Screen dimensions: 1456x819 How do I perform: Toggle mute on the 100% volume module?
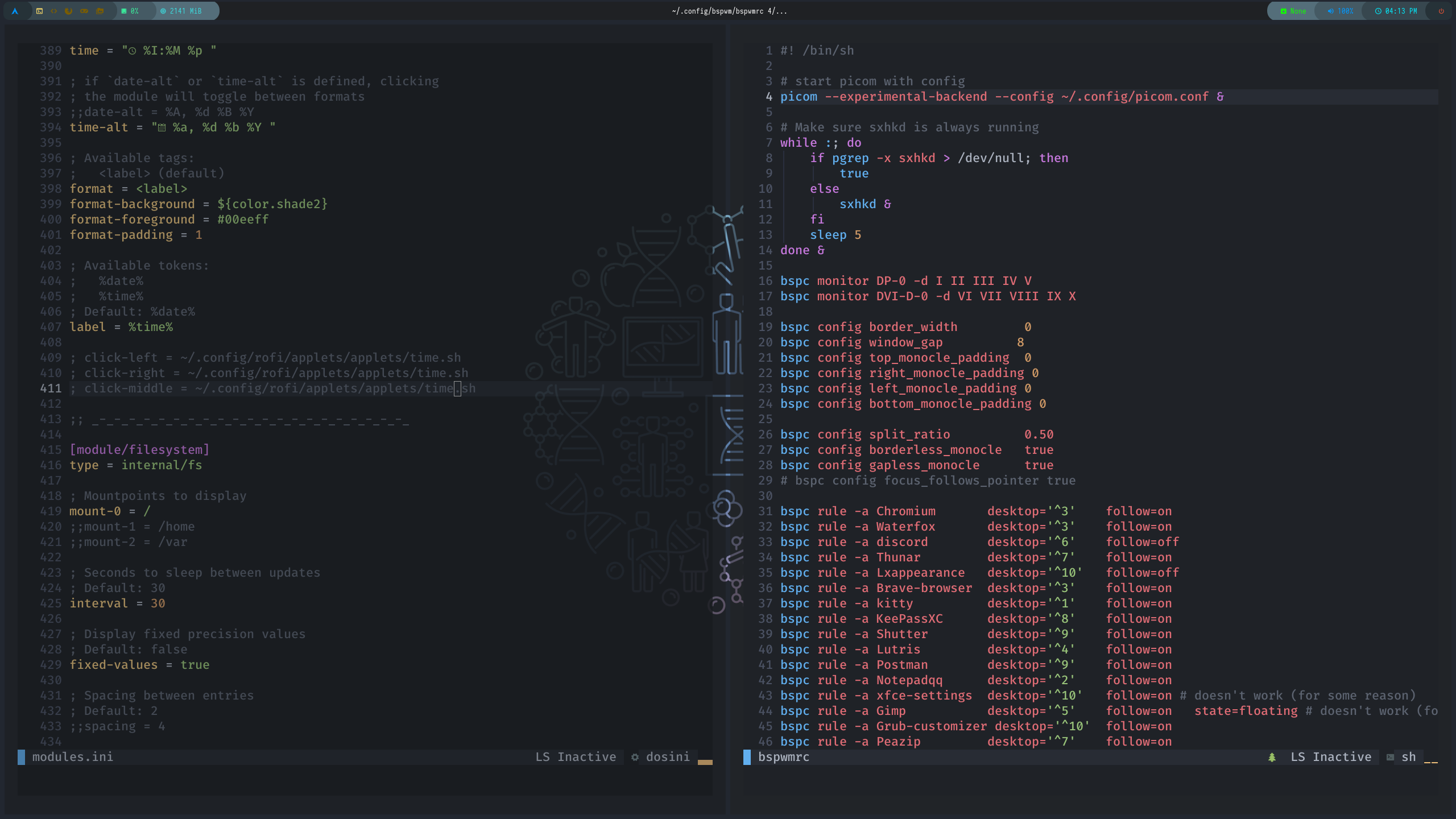tap(1340, 11)
